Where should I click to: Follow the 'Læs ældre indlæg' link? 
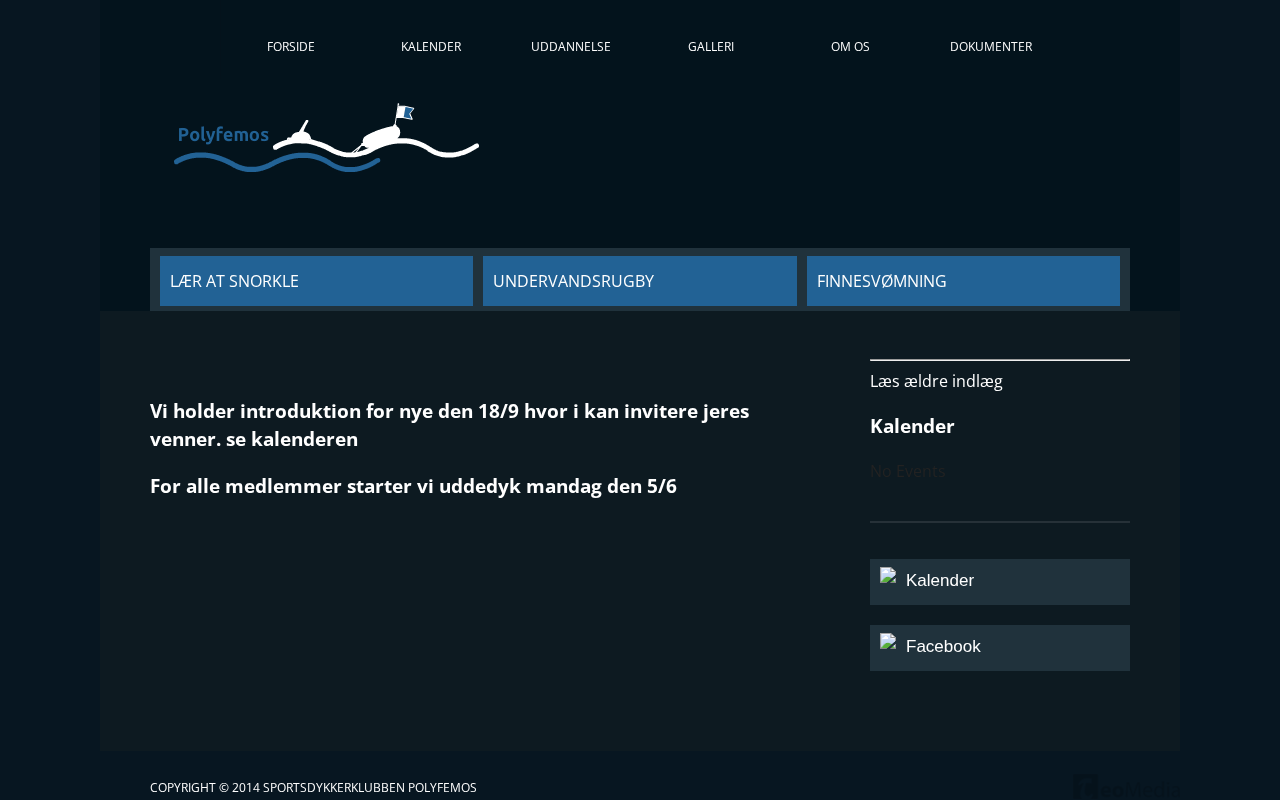coord(936,381)
